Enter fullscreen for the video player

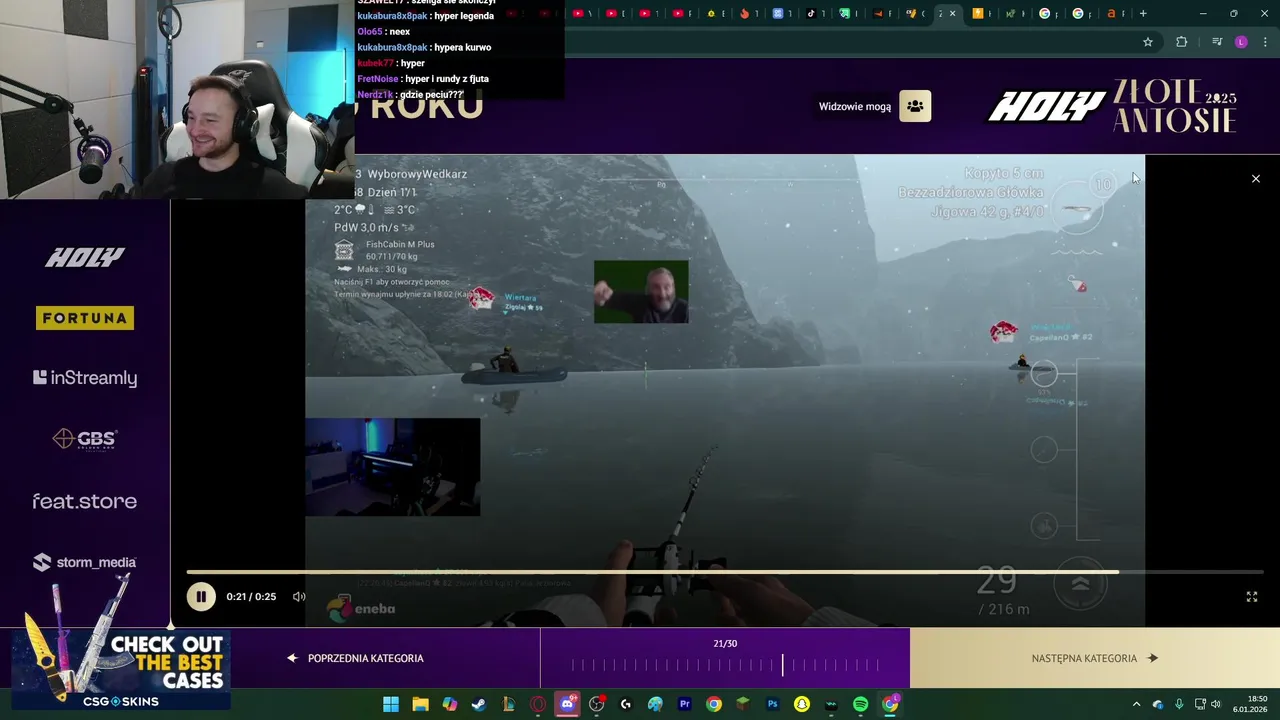tap(1251, 597)
